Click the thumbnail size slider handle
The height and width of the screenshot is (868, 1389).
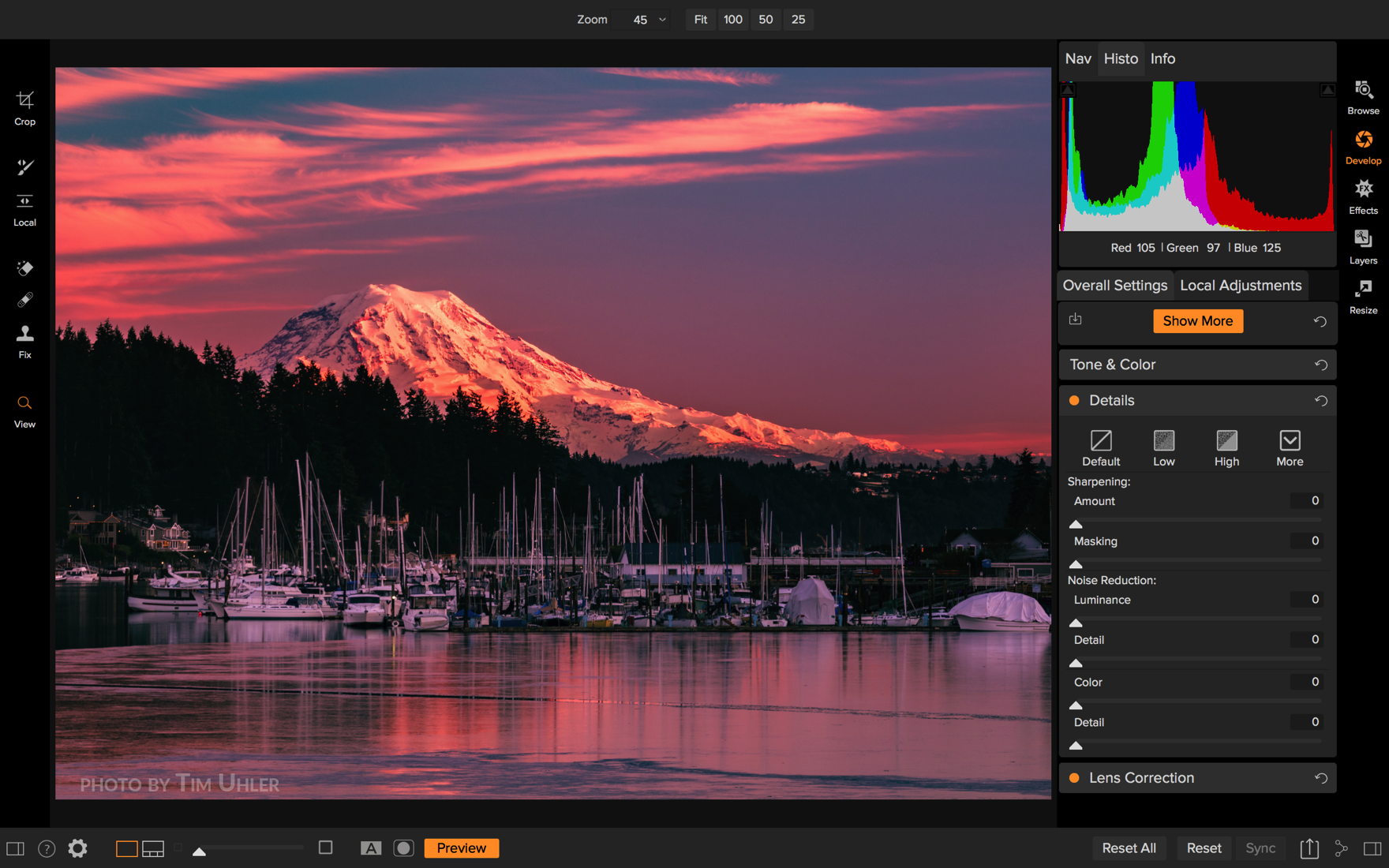tap(199, 851)
